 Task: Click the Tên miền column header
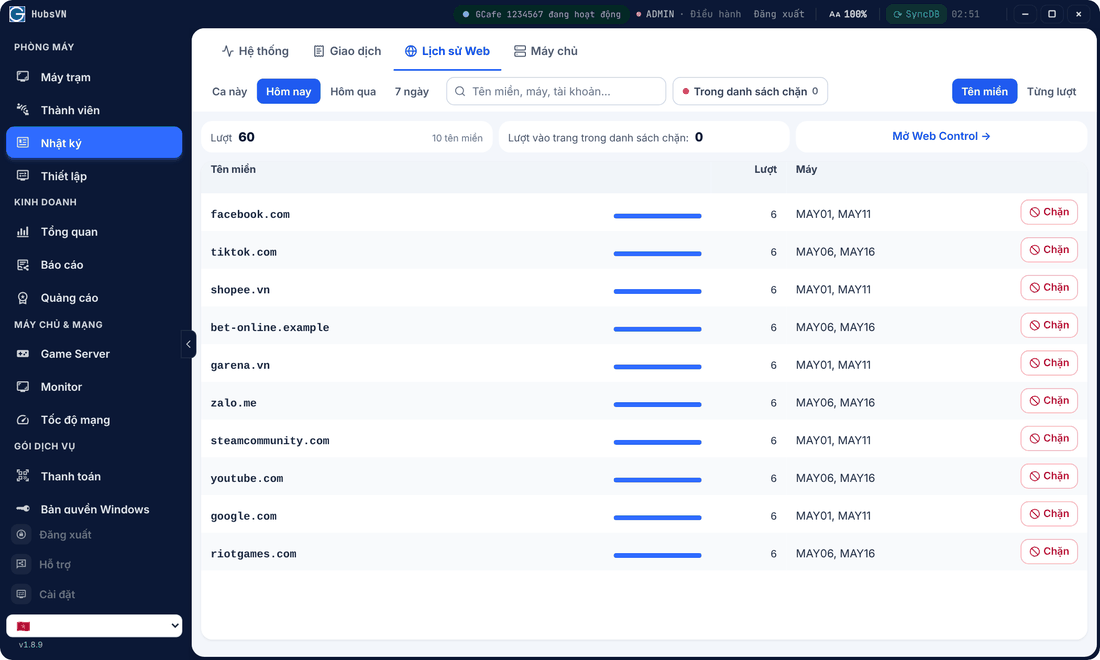pyautogui.click(x=233, y=169)
